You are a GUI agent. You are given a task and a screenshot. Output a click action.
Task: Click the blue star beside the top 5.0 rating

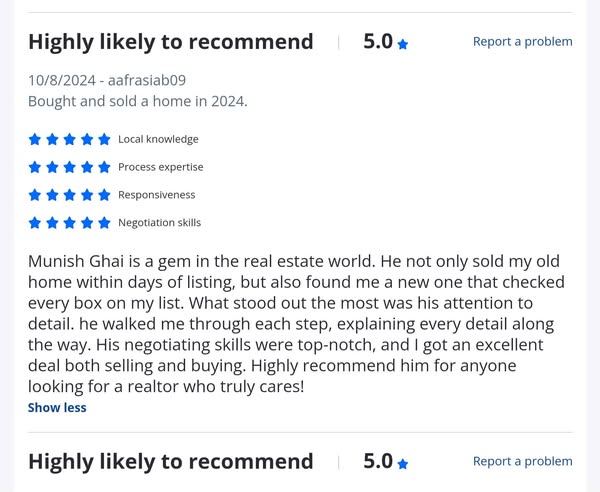pyautogui.click(x=403, y=44)
